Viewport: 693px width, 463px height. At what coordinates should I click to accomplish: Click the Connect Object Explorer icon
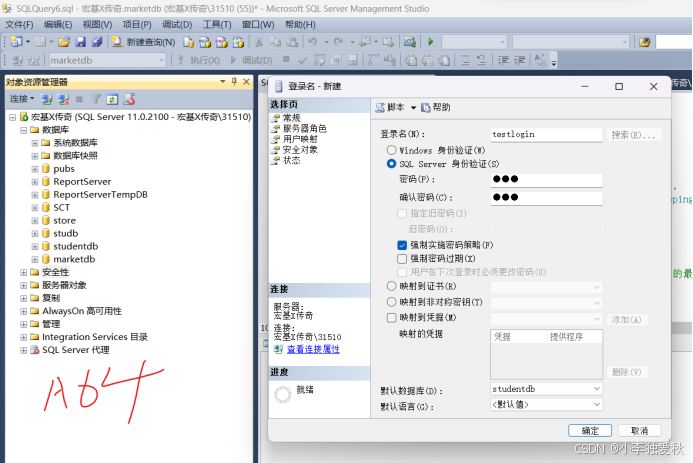[x=47, y=99]
